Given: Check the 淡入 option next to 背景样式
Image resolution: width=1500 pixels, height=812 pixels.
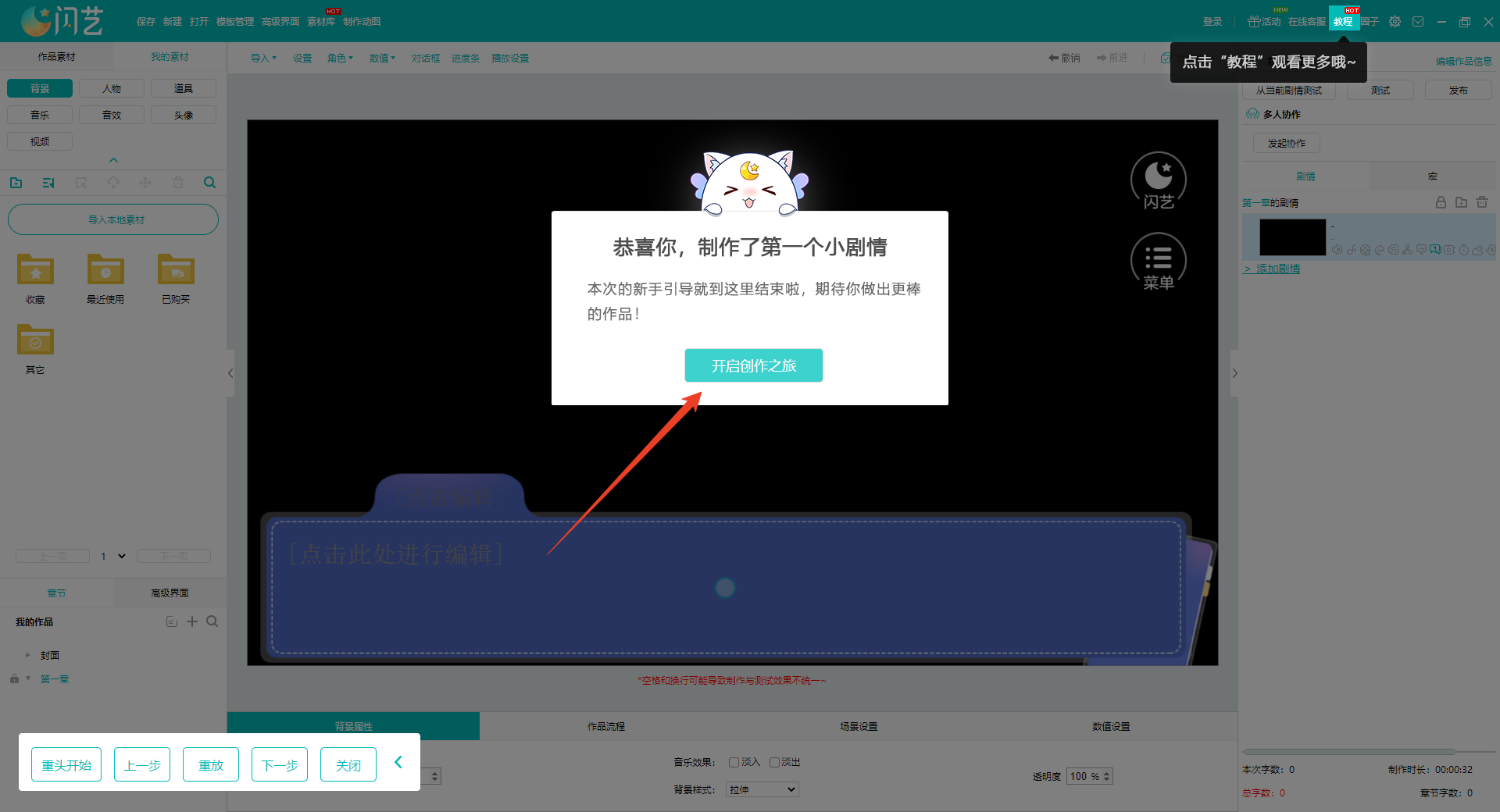Looking at the screenshot, I should (x=733, y=762).
